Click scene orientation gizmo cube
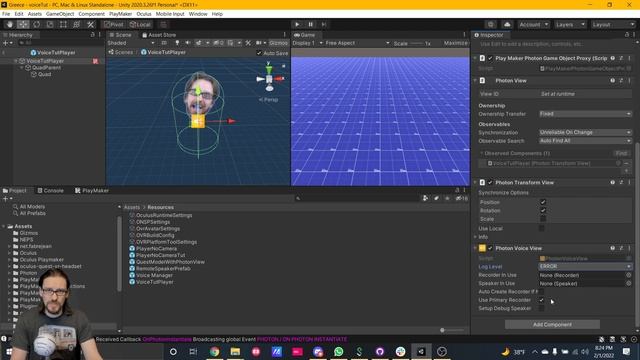Screen dimensions: 640x360 [x=269, y=79]
